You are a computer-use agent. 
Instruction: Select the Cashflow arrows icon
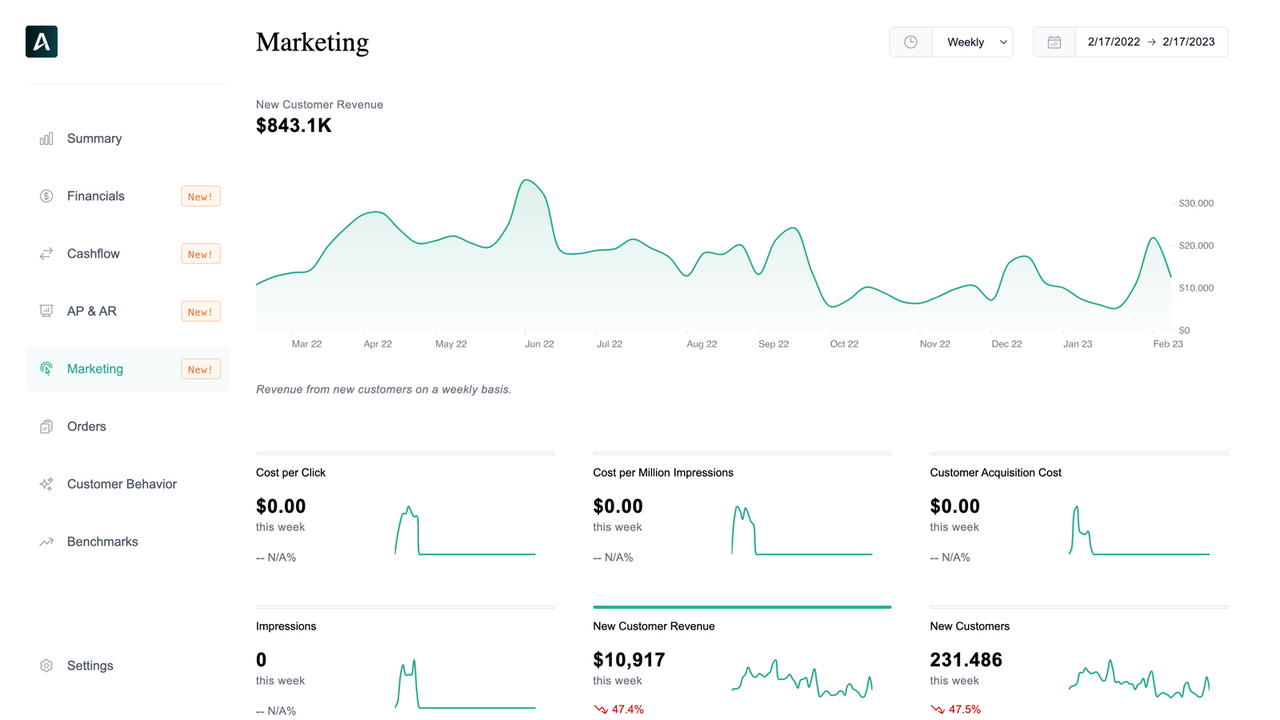46,253
